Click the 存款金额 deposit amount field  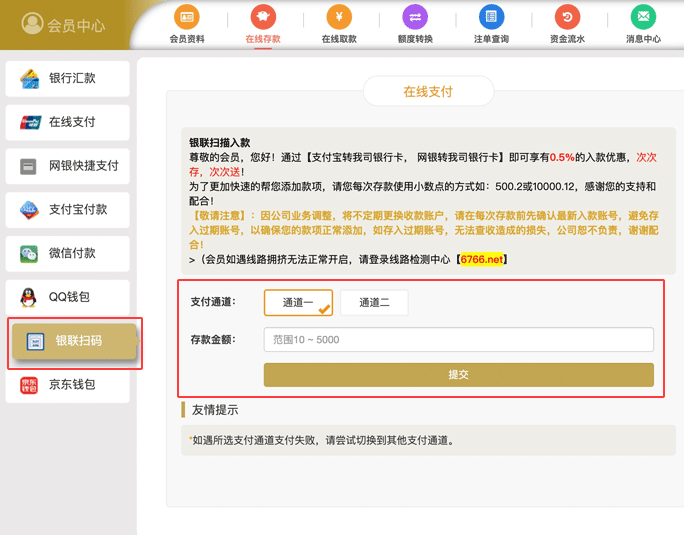[458, 340]
